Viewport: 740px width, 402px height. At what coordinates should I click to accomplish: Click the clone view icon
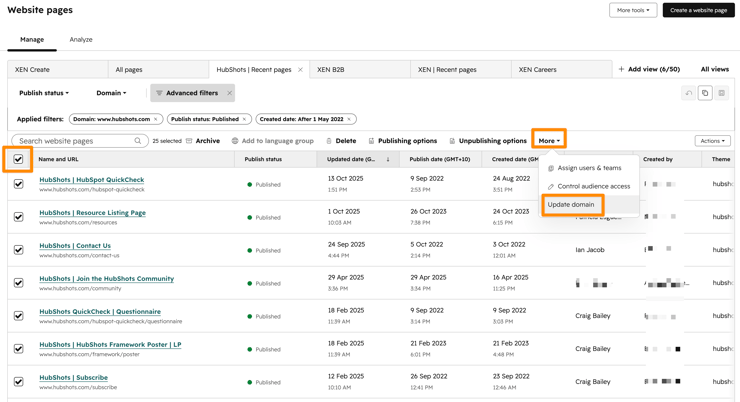click(x=705, y=93)
